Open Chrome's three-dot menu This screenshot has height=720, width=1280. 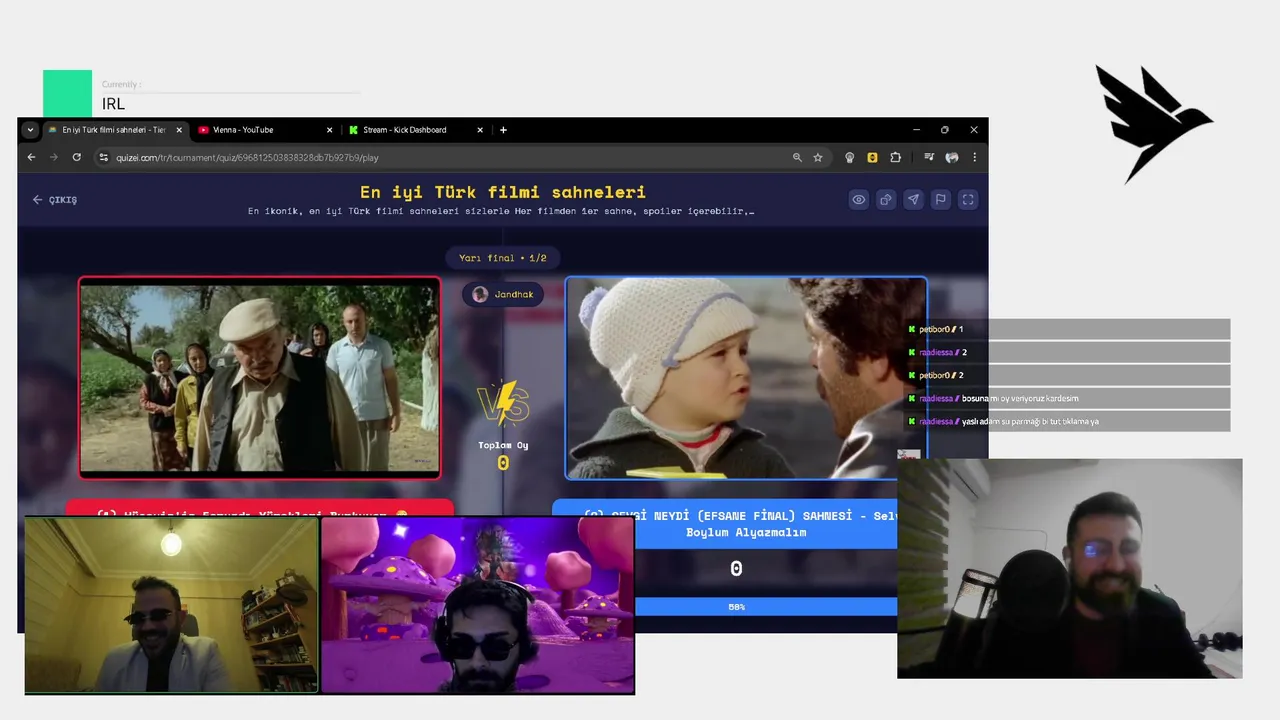[974, 157]
